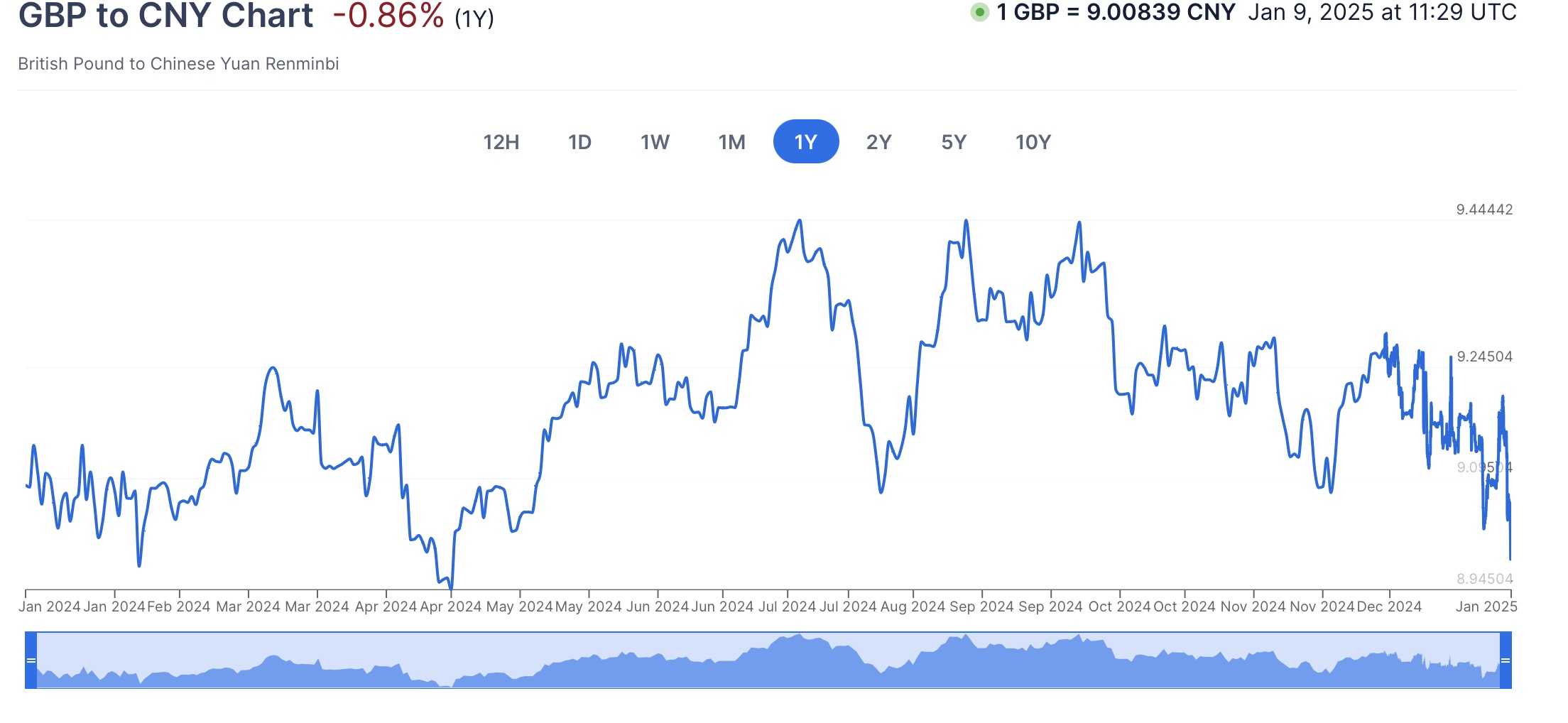
Task: Show the 1W chart view
Action: click(x=655, y=142)
